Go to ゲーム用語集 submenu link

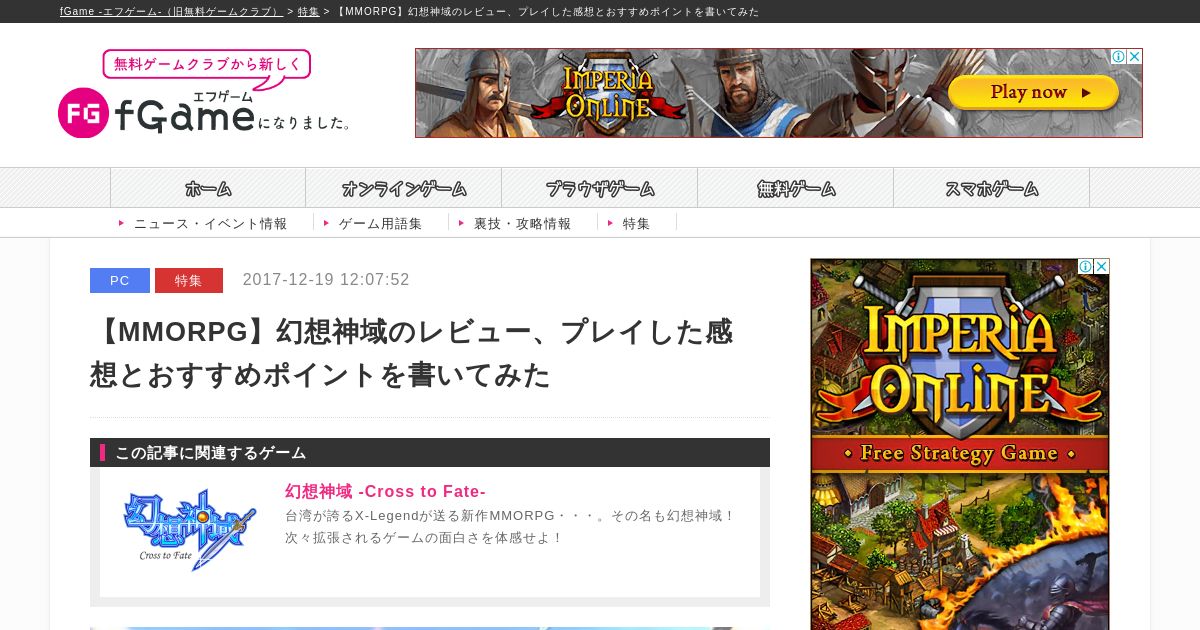380,223
